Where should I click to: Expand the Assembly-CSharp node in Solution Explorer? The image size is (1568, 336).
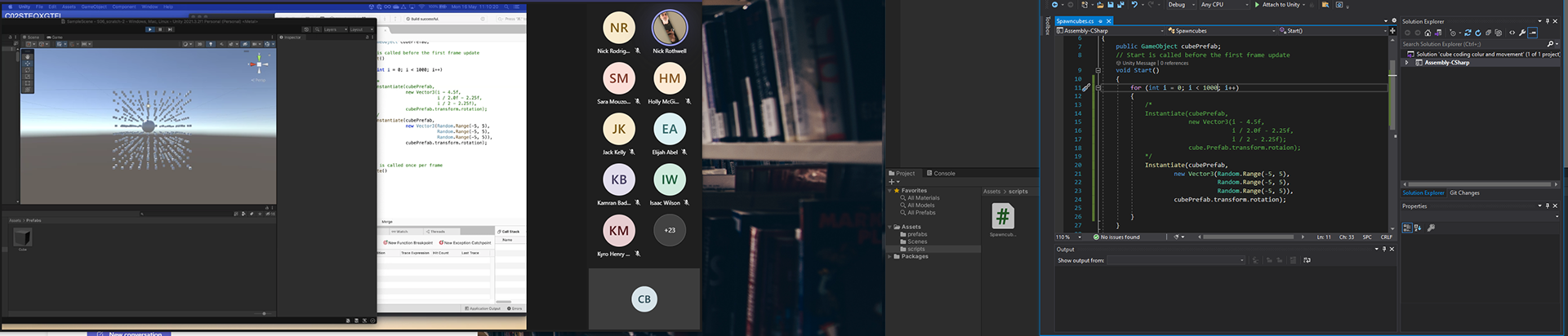tap(1406, 62)
